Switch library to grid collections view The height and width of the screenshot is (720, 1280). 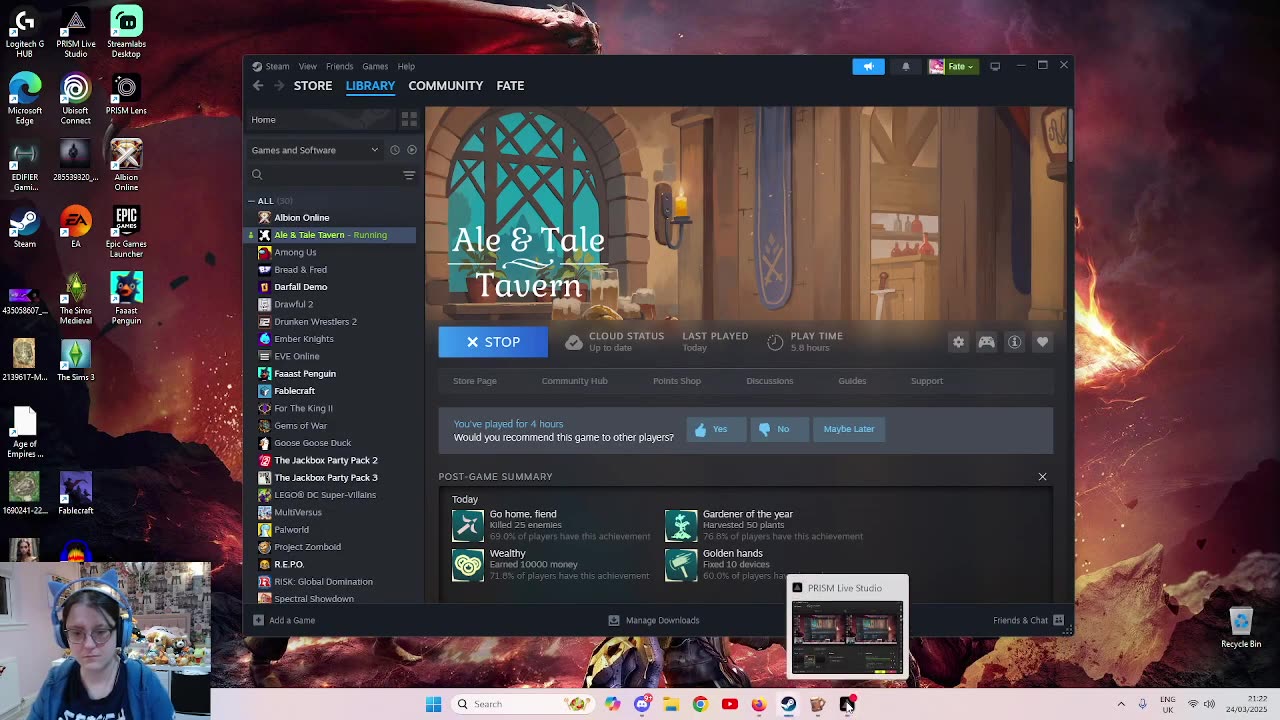[409, 119]
